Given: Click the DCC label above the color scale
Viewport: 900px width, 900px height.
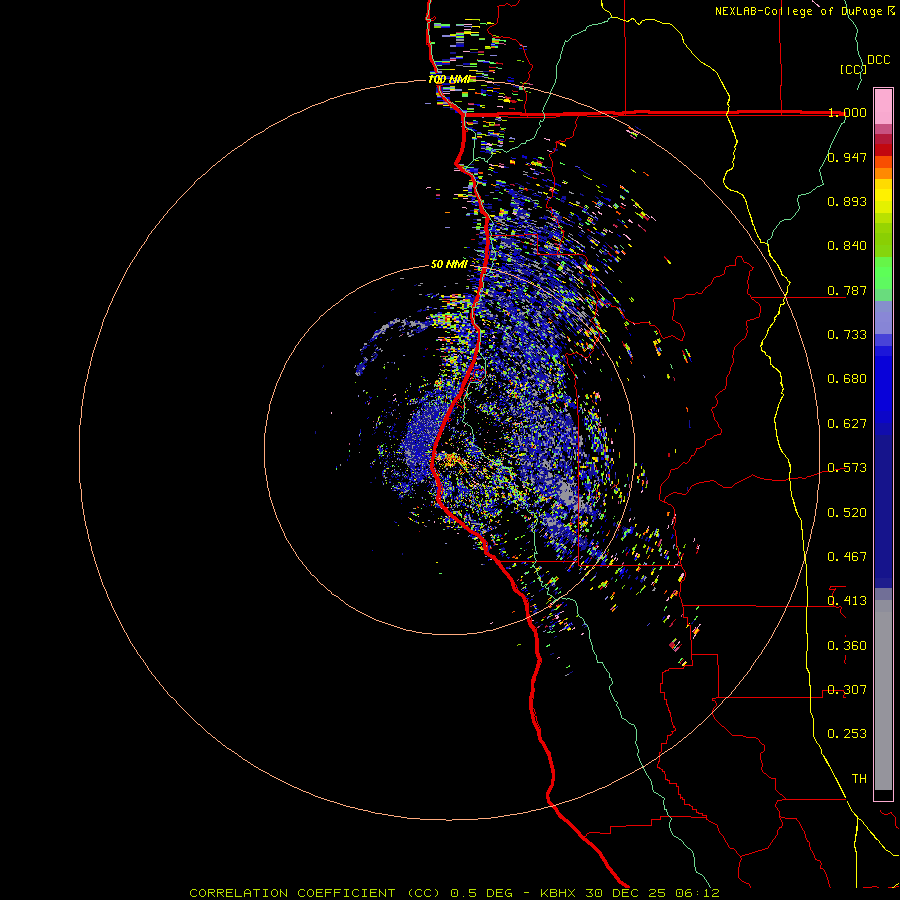Looking at the screenshot, I should (x=878, y=60).
